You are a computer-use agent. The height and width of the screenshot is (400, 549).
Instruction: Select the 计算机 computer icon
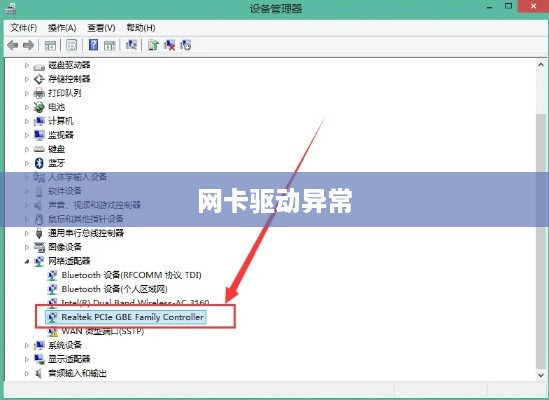click(x=39, y=121)
